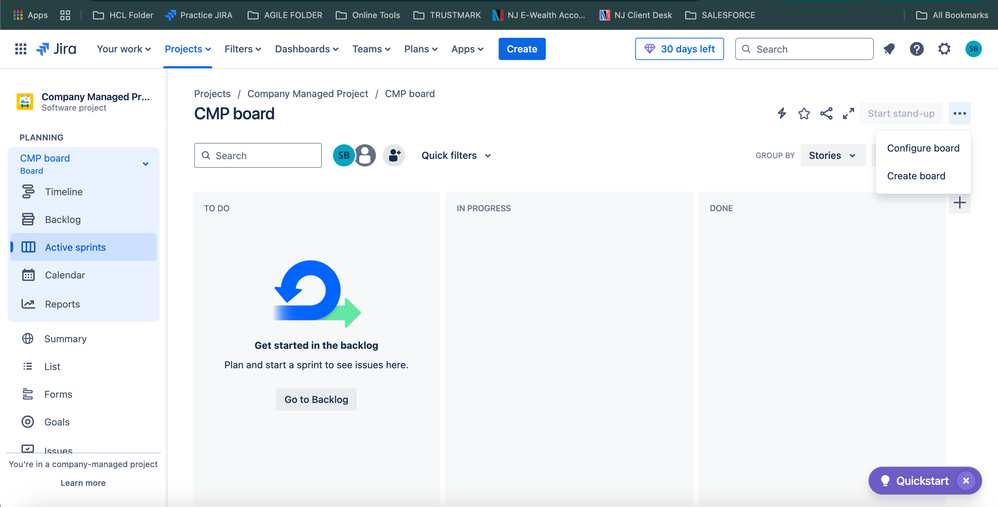The height and width of the screenshot is (507, 998).
Task: Open the SB profile avatar in top bar
Action: pos(973,49)
